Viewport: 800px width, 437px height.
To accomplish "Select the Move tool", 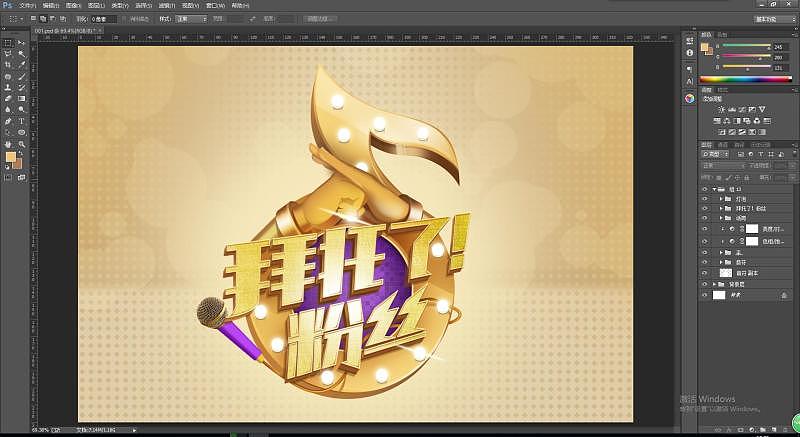I will tap(21, 42).
